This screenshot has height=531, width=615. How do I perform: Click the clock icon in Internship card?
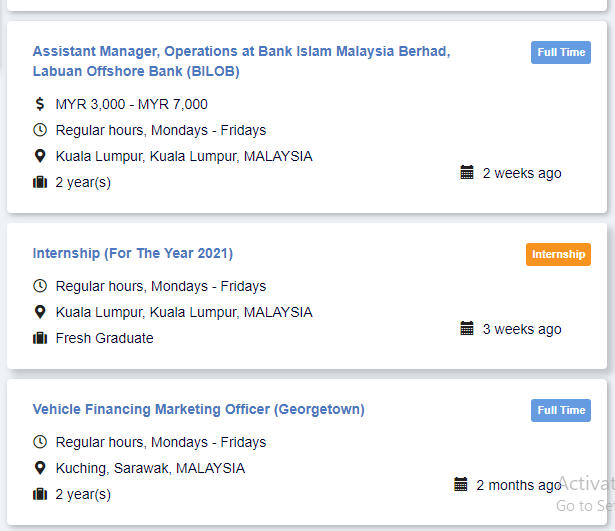tap(40, 286)
